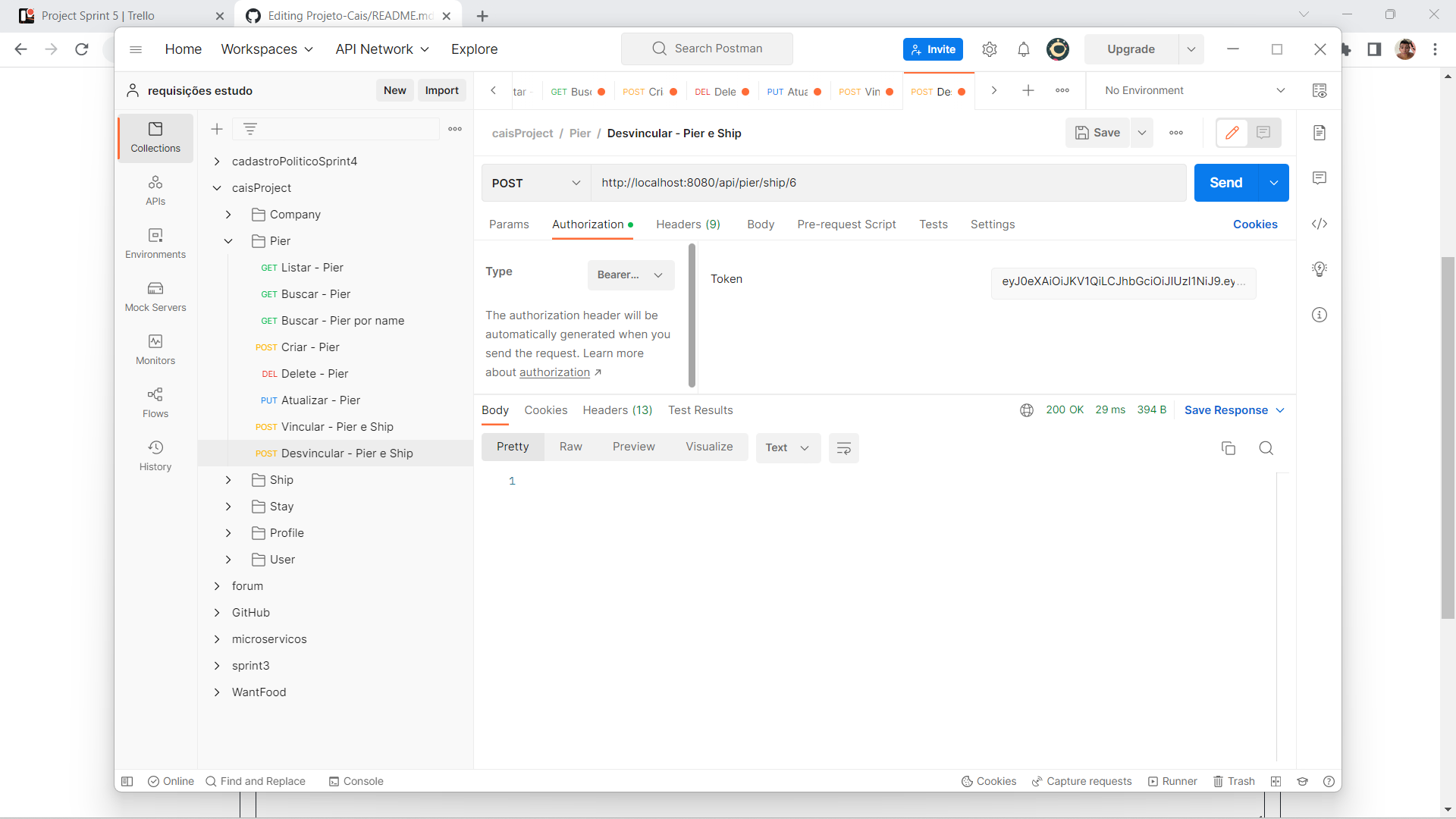
Task: Open the Monitors sidebar panel
Action: 155,350
